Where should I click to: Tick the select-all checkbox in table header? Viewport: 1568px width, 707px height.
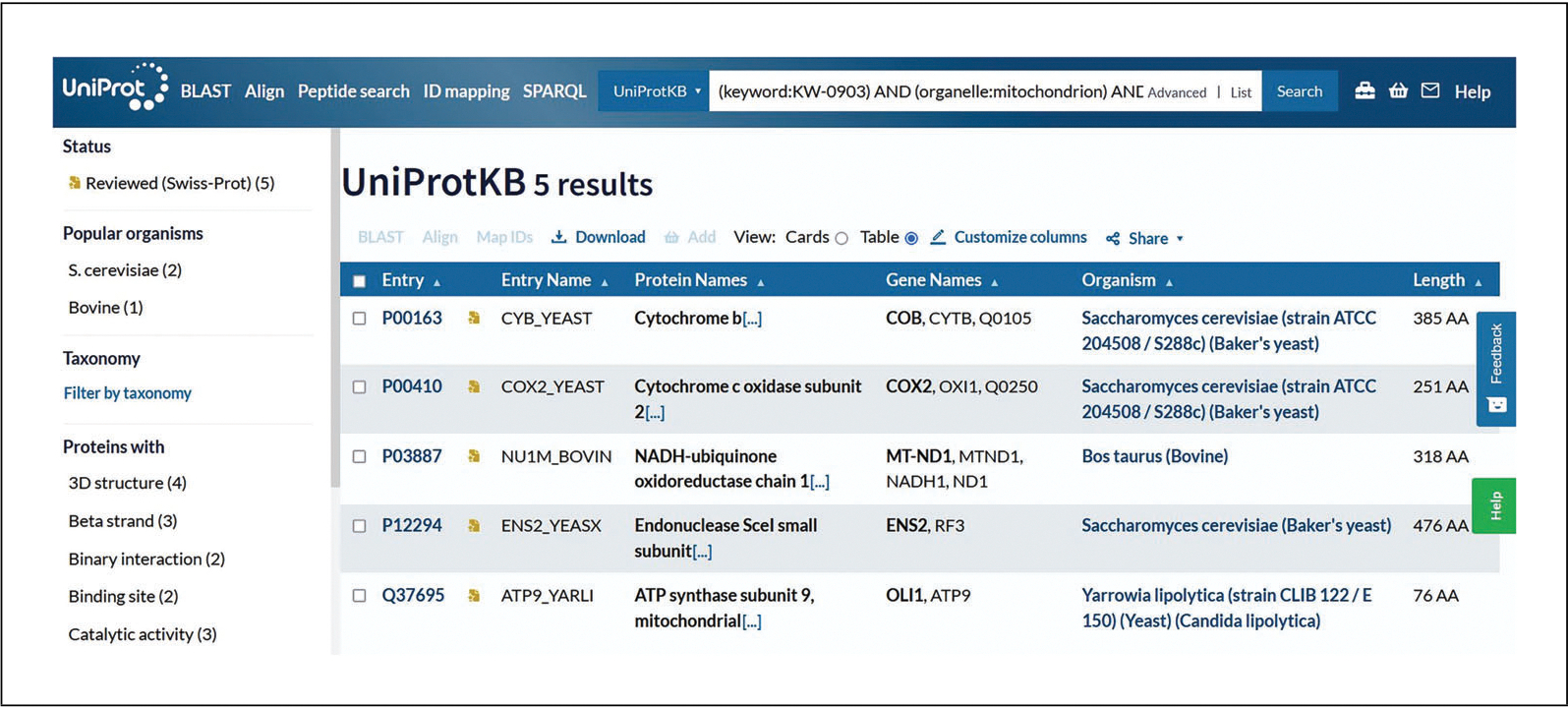360,281
